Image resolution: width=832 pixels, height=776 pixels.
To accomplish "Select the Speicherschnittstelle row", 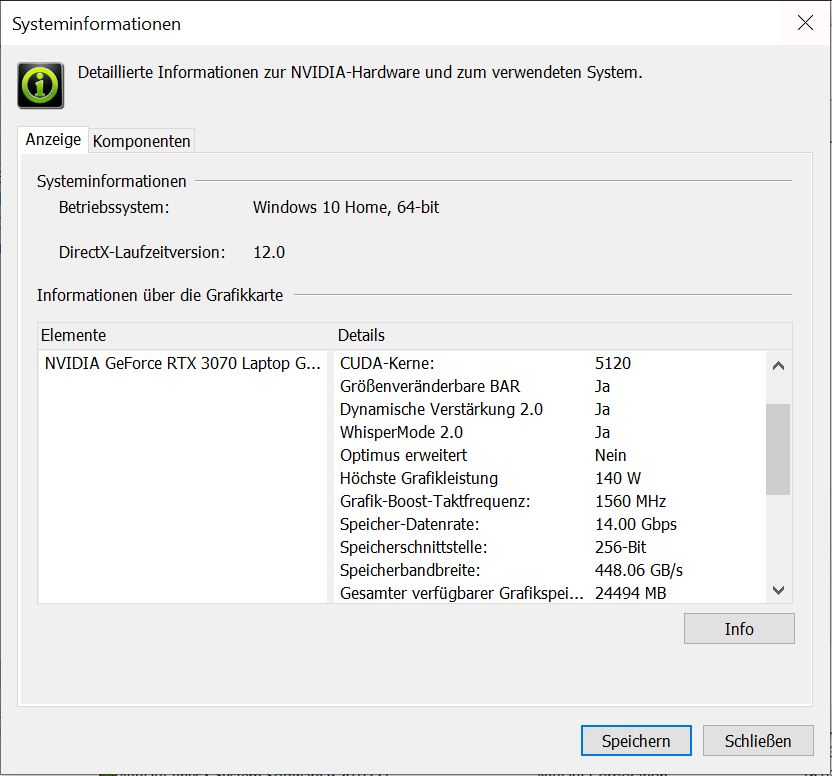I will point(550,547).
